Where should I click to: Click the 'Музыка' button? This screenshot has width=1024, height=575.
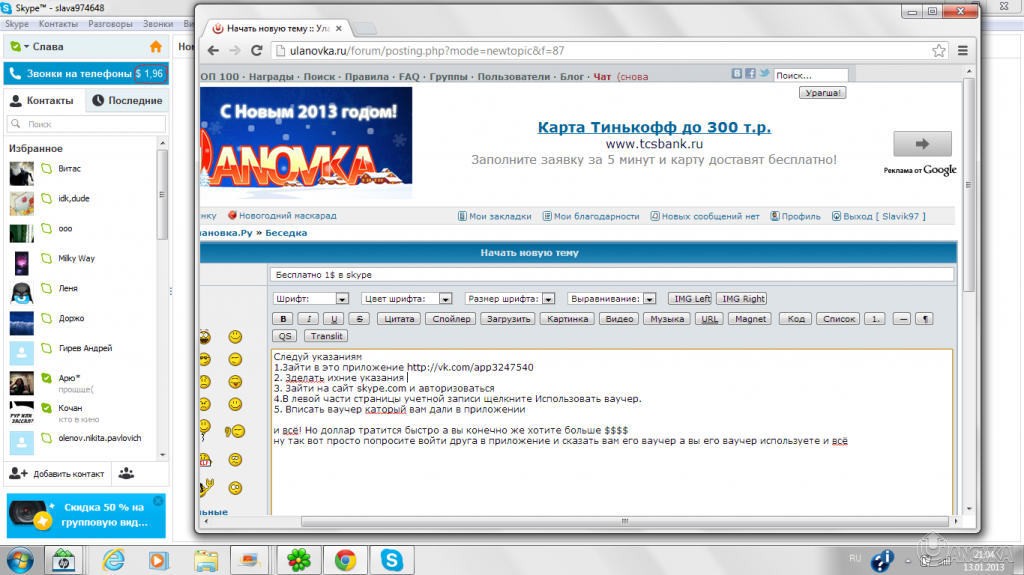tap(667, 319)
